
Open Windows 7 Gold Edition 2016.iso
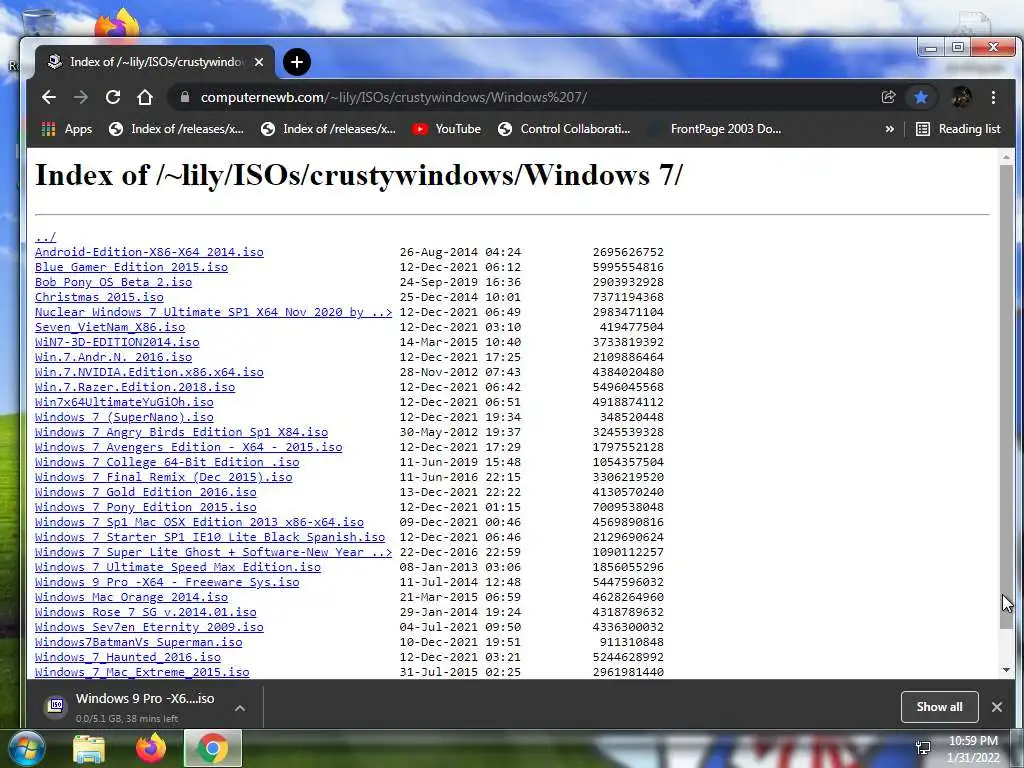pyautogui.click(x=146, y=492)
